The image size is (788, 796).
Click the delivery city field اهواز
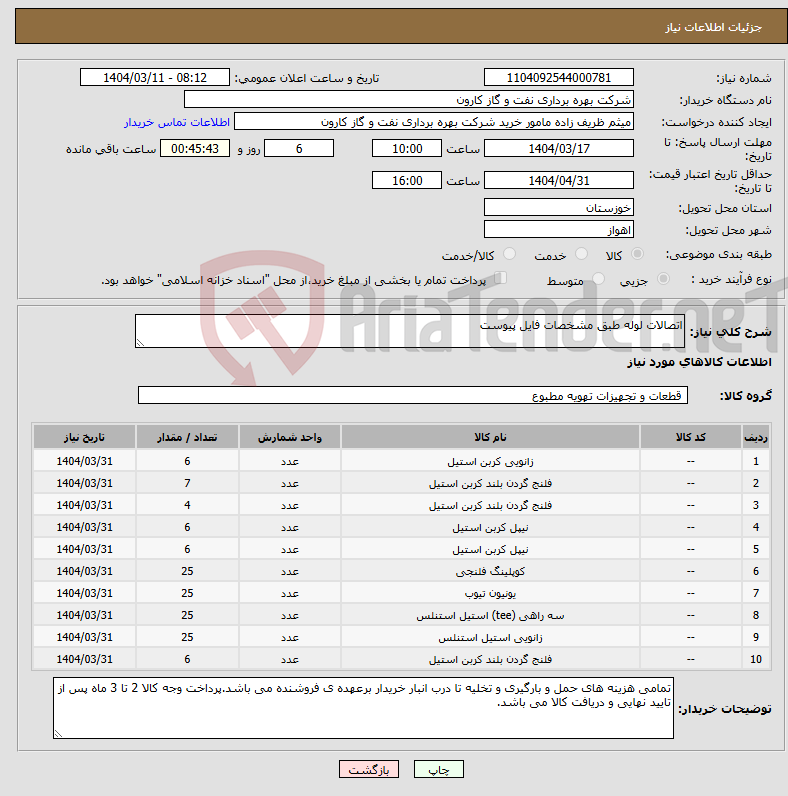click(559, 229)
